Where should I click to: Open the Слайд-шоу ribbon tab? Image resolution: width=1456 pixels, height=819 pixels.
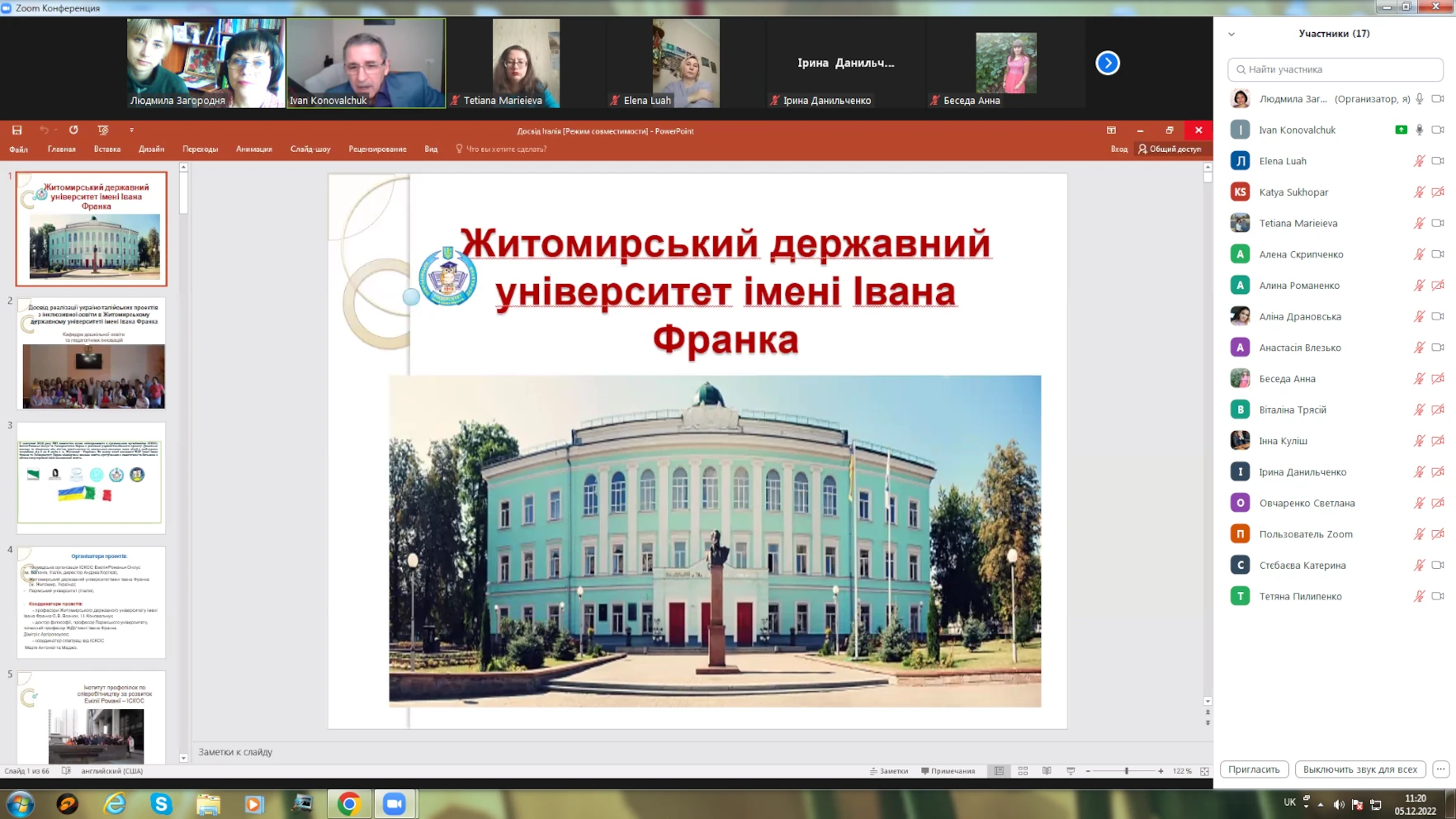point(310,149)
